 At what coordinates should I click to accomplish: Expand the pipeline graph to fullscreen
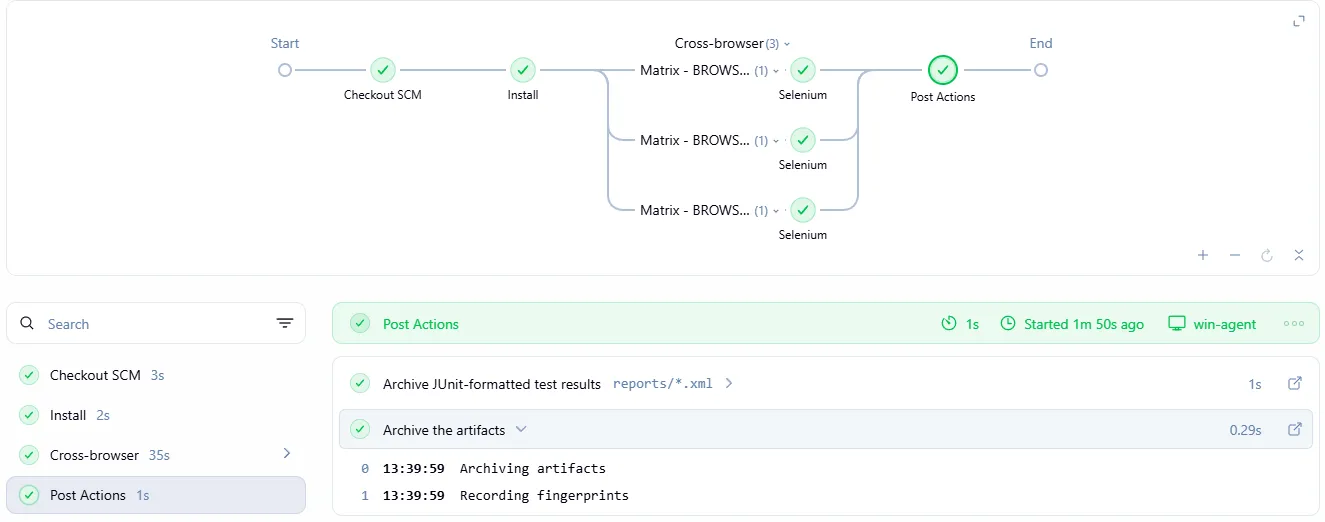click(x=1299, y=21)
